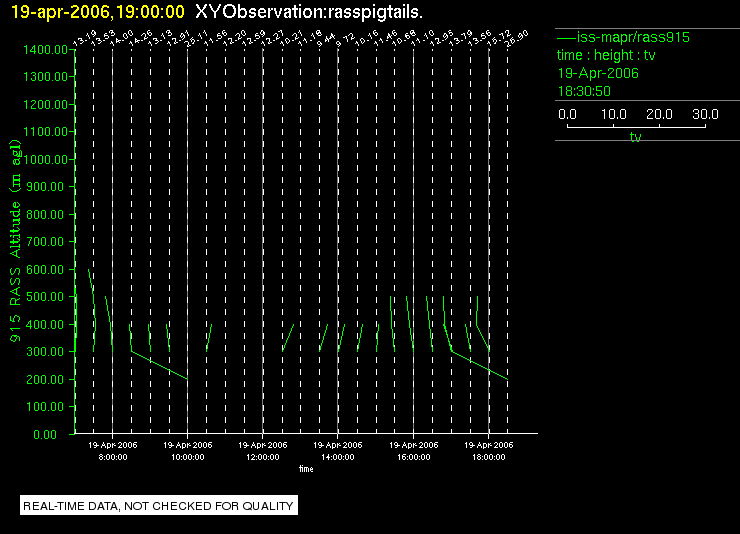The height and width of the screenshot is (534, 740).
Task: Click the 10:00:00 time axis label
Action: 188,457
